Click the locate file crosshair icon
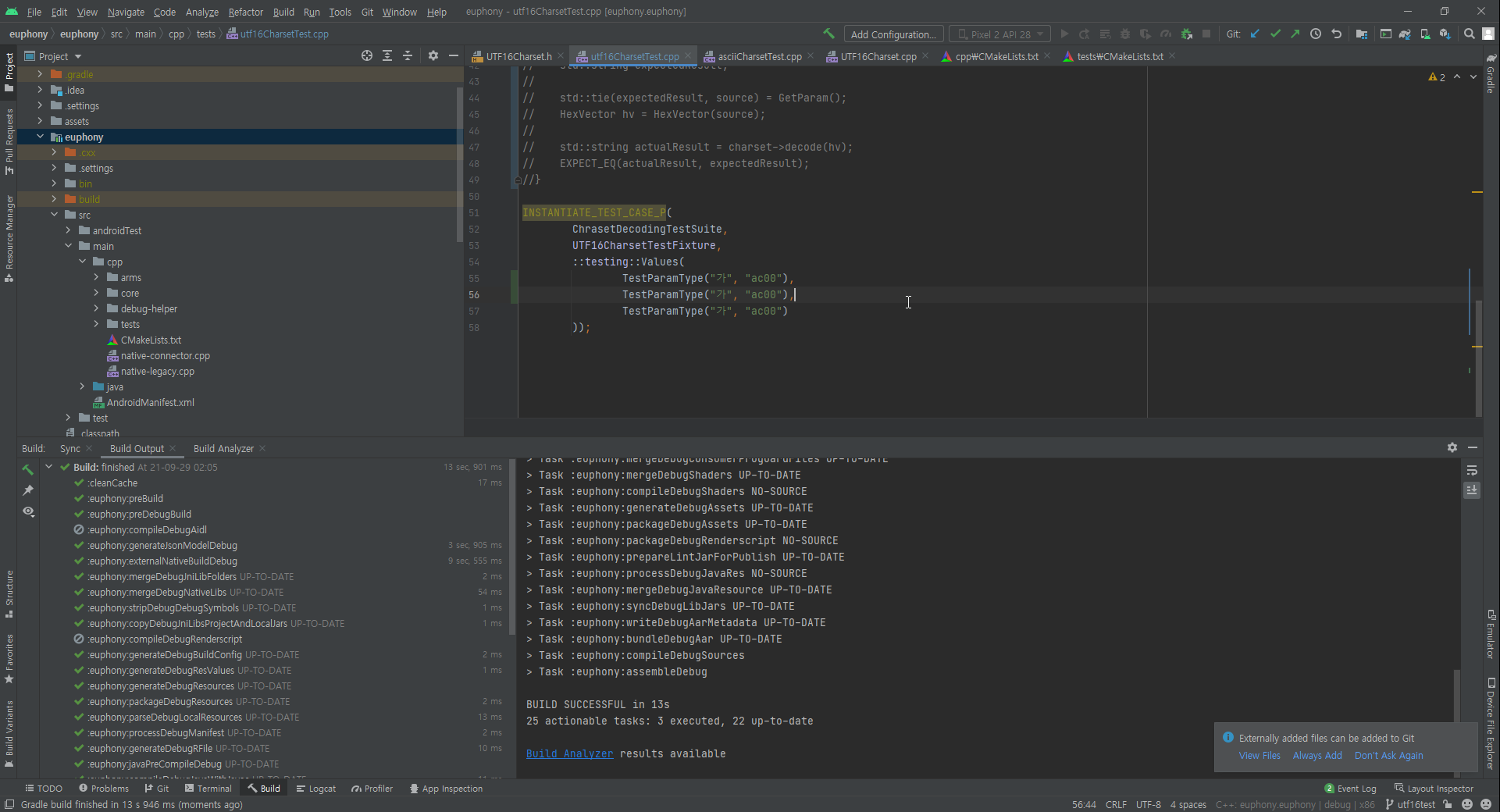Image resolution: width=1500 pixels, height=812 pixels. tap(367, 55)
